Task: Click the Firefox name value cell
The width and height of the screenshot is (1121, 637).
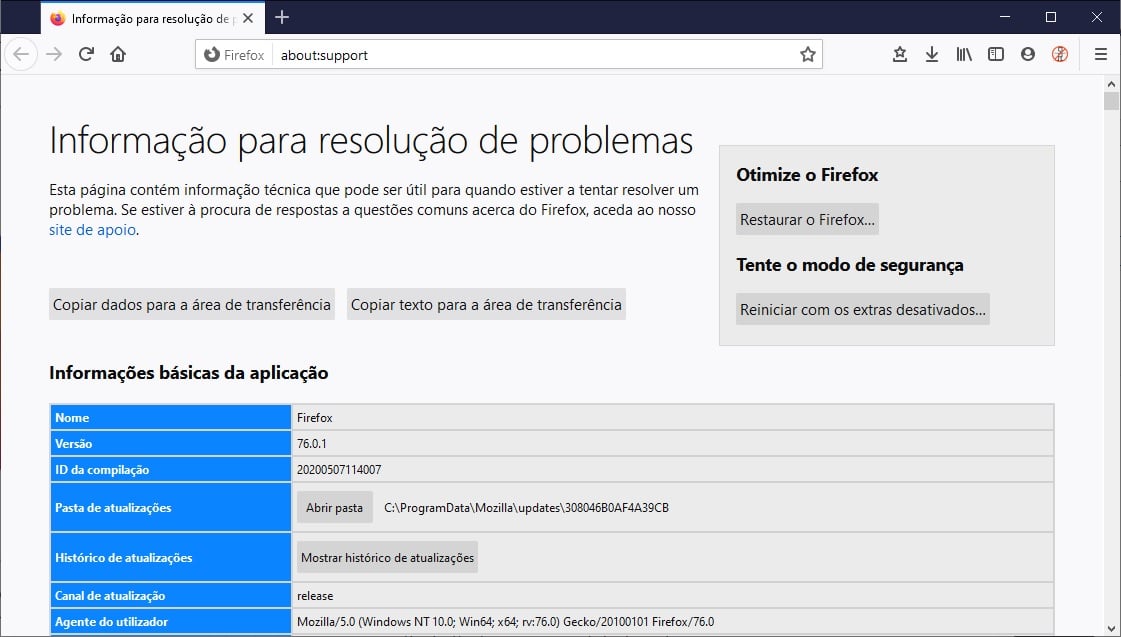Action: [673, 418]
